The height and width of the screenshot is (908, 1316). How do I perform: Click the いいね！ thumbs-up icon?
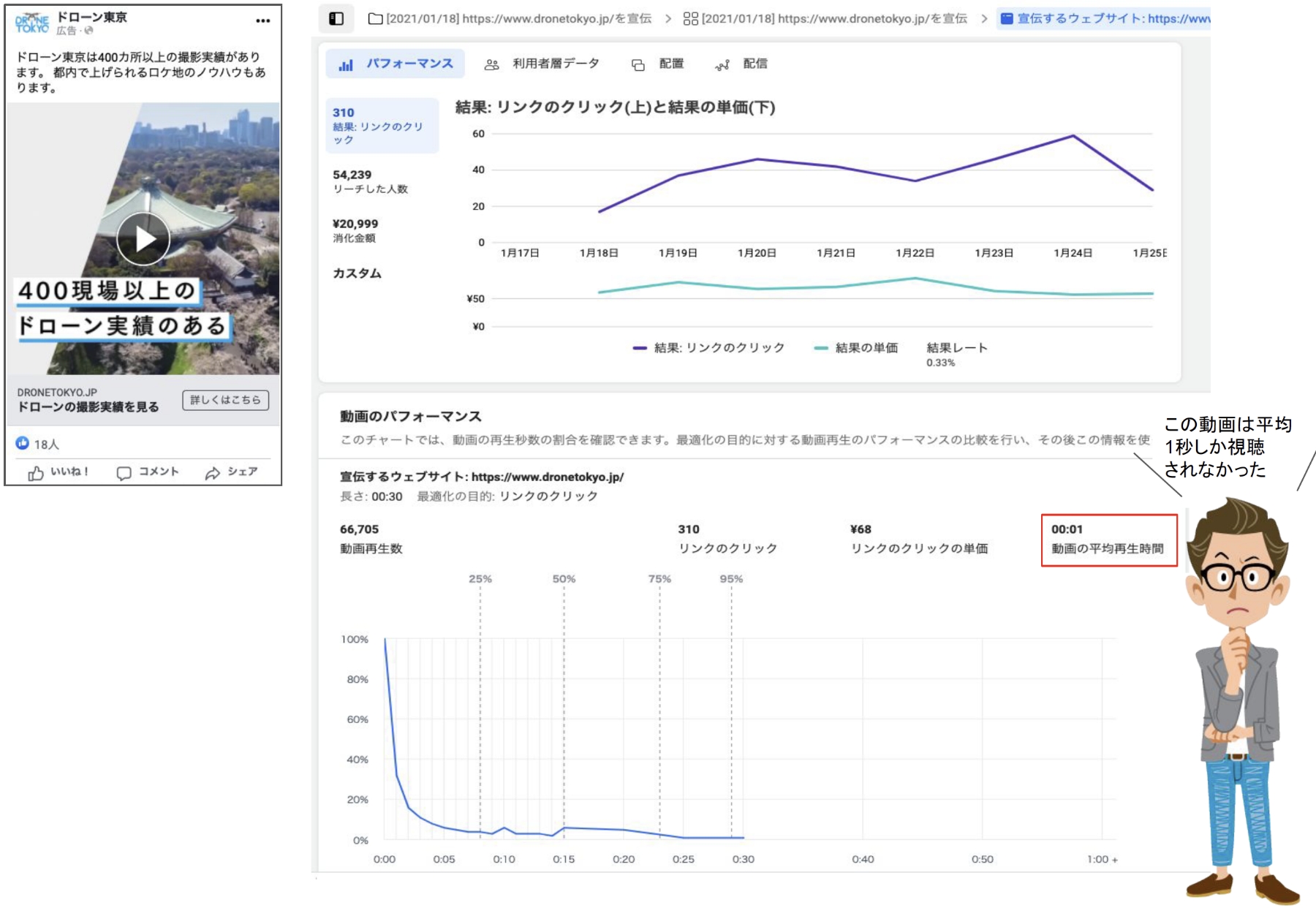[x=36, y=474]
